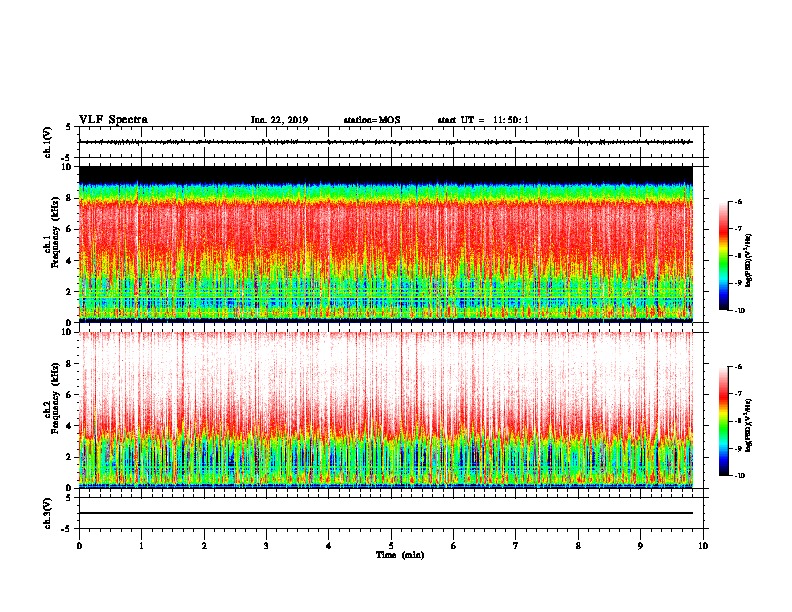Click the ch.1 spectrogram panel

point(386,244)
